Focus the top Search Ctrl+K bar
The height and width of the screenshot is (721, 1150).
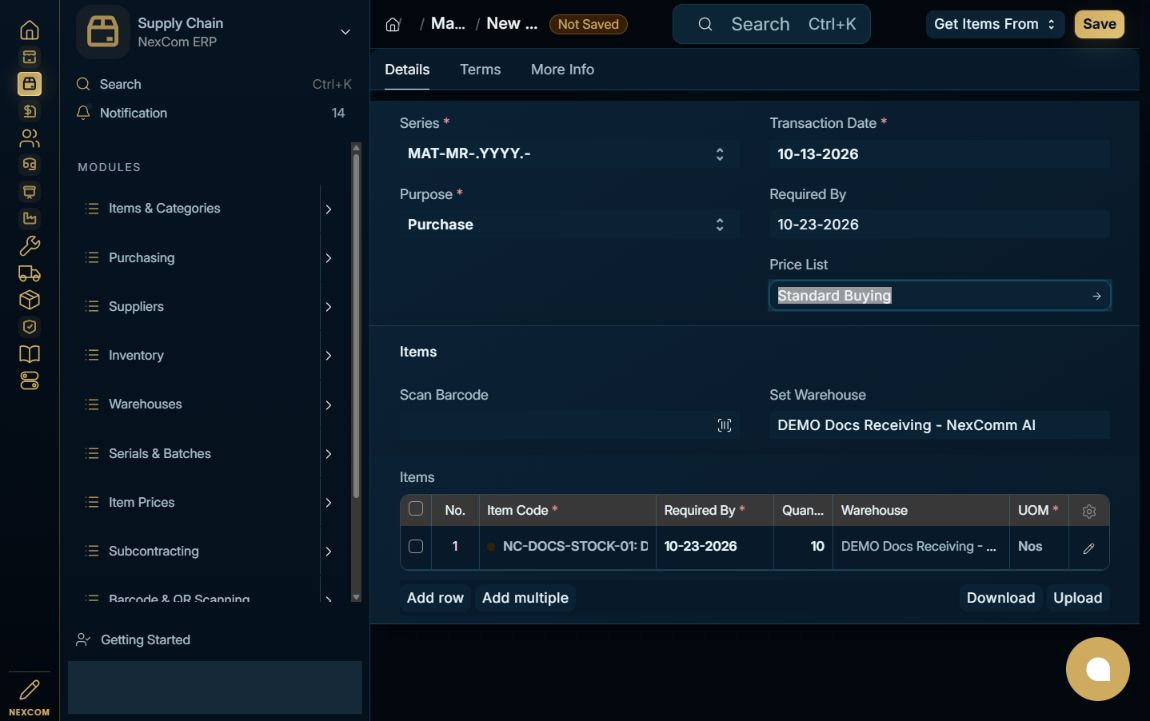[772, 24]
